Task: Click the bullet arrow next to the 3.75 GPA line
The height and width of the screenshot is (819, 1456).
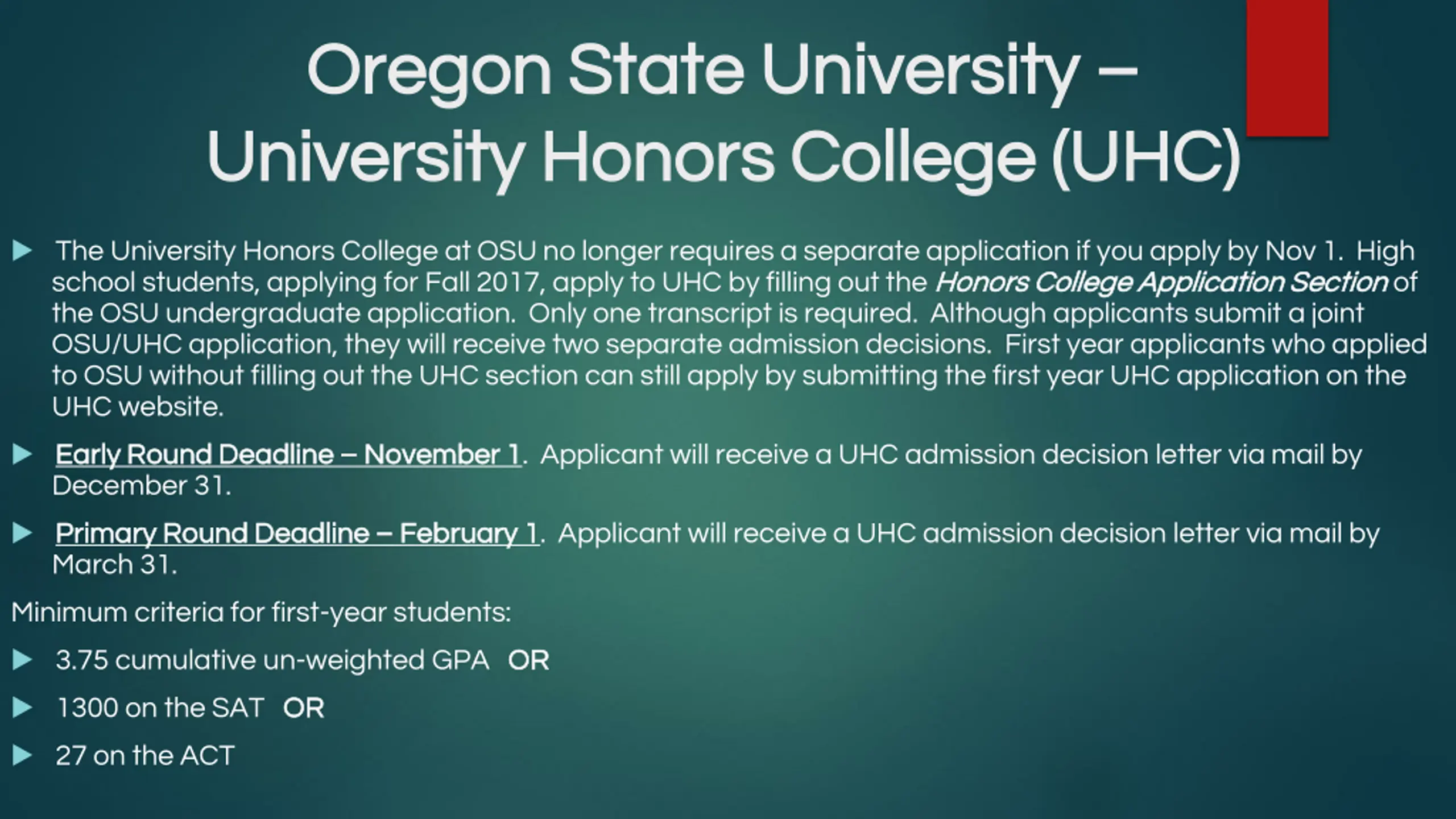Action: (22, 660)
